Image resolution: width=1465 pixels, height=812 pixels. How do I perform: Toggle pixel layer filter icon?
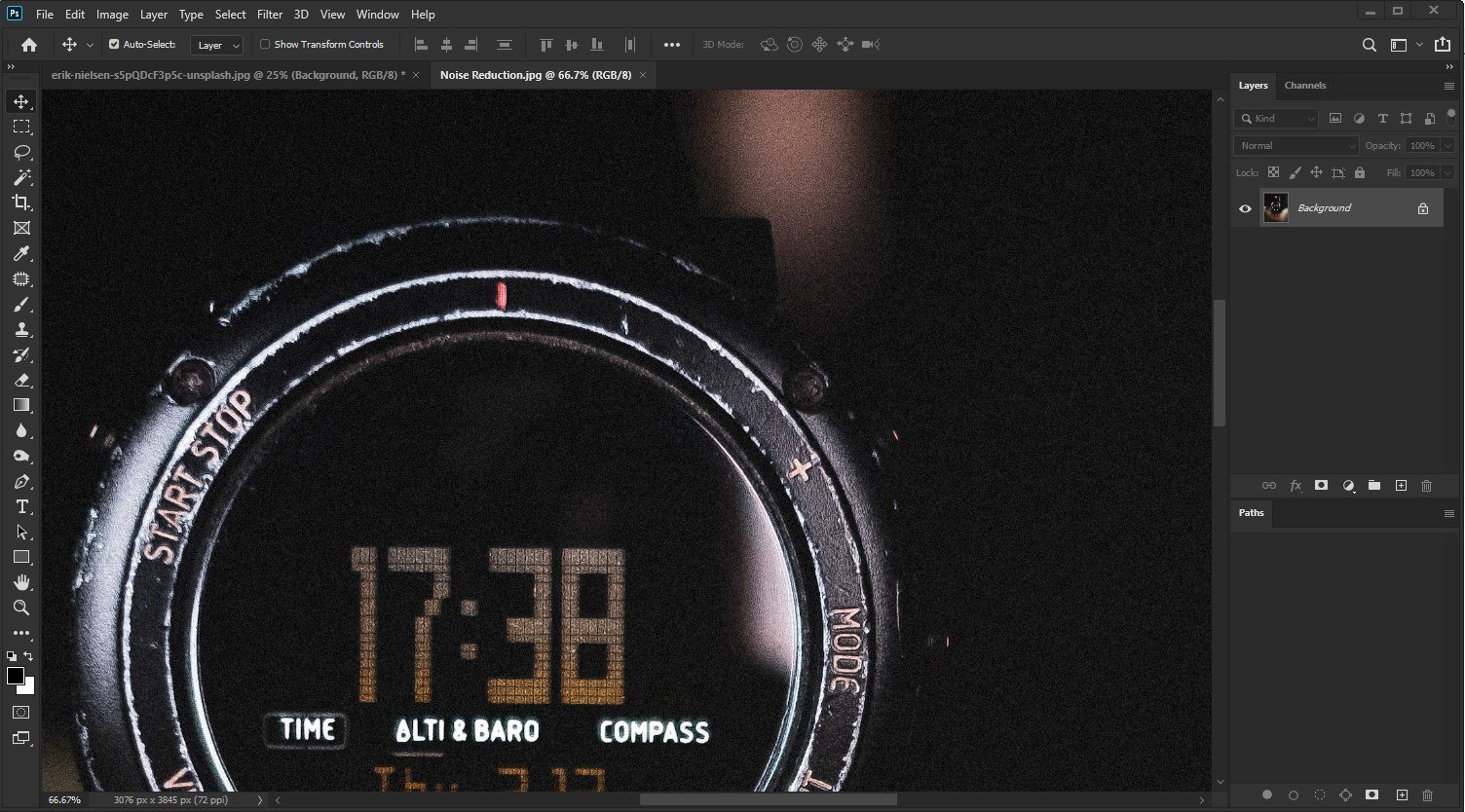click(1335, 118)
